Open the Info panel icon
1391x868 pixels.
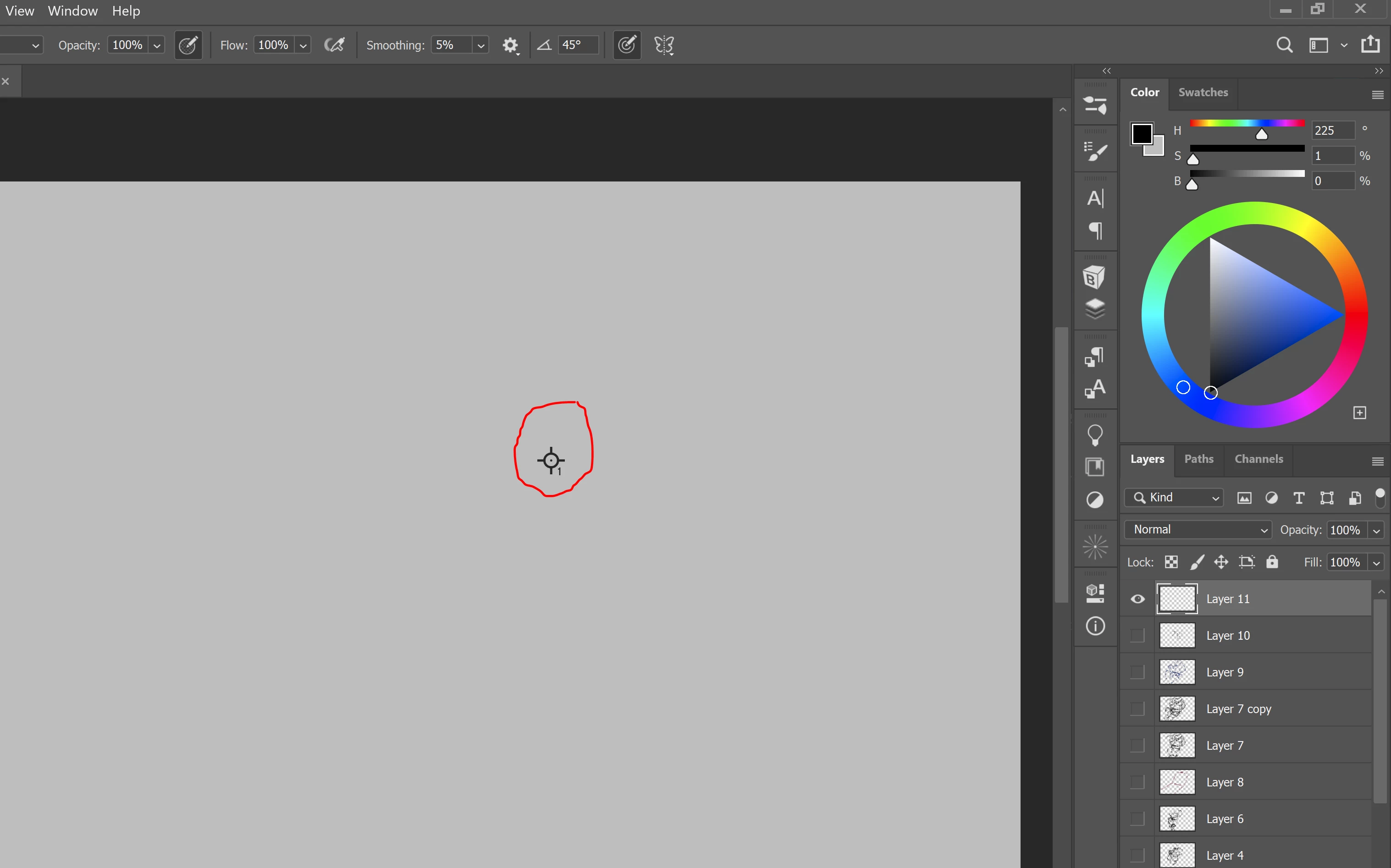click(1095, 626)
